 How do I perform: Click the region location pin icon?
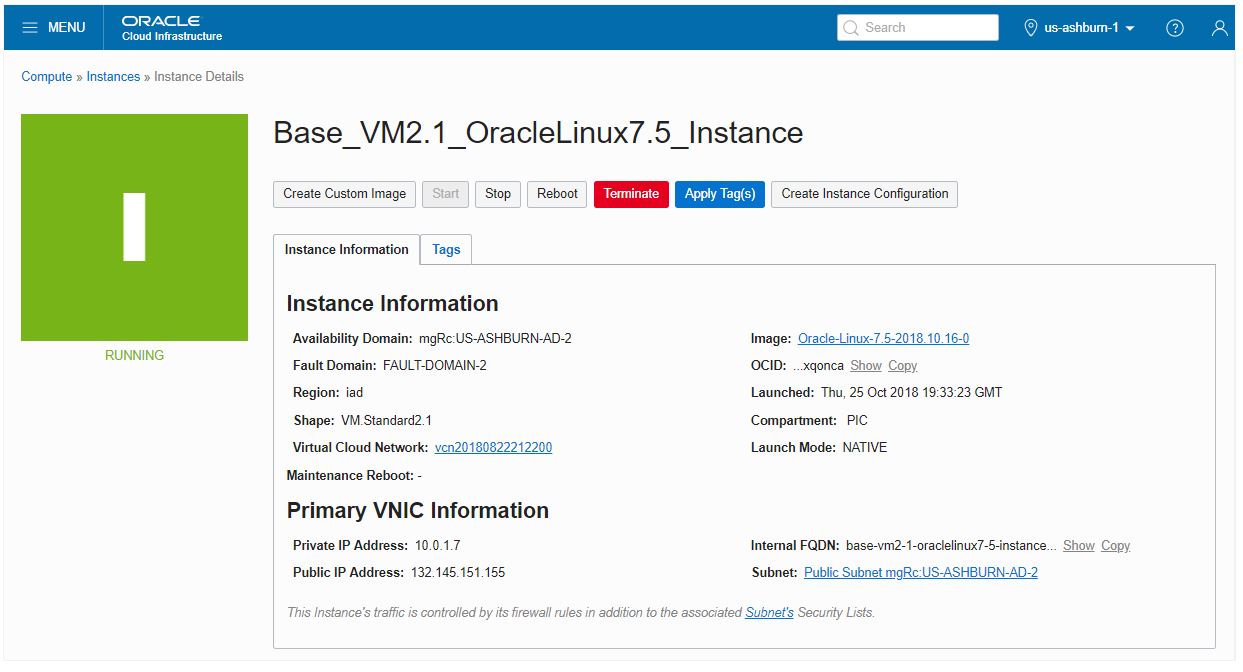[1031, 27]
